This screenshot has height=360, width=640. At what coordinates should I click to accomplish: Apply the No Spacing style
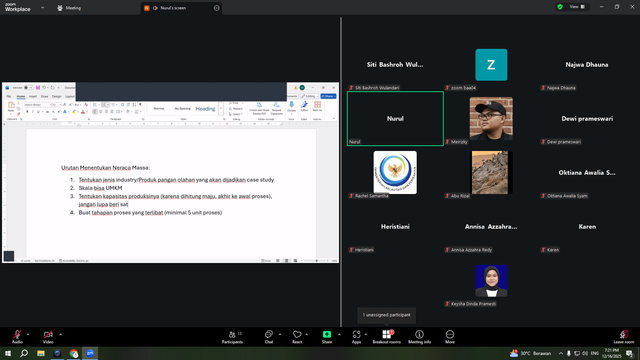tap(182, 109)
